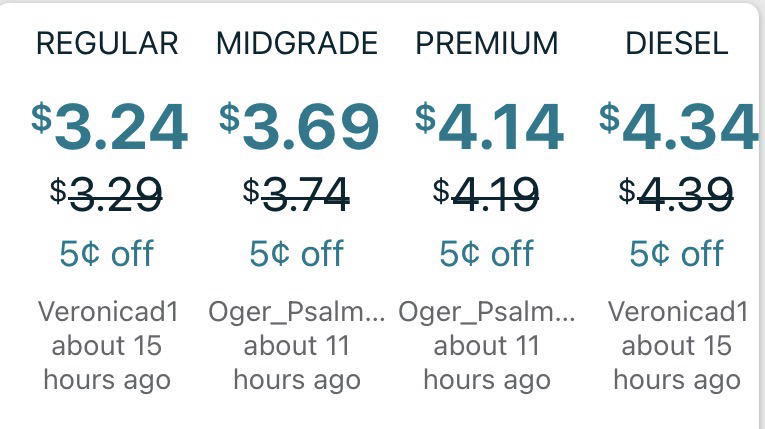Tap "5¢ off" under the premium price
This screenshot has width=765, height=429.
pyautogui.click(x=487, y=254)
